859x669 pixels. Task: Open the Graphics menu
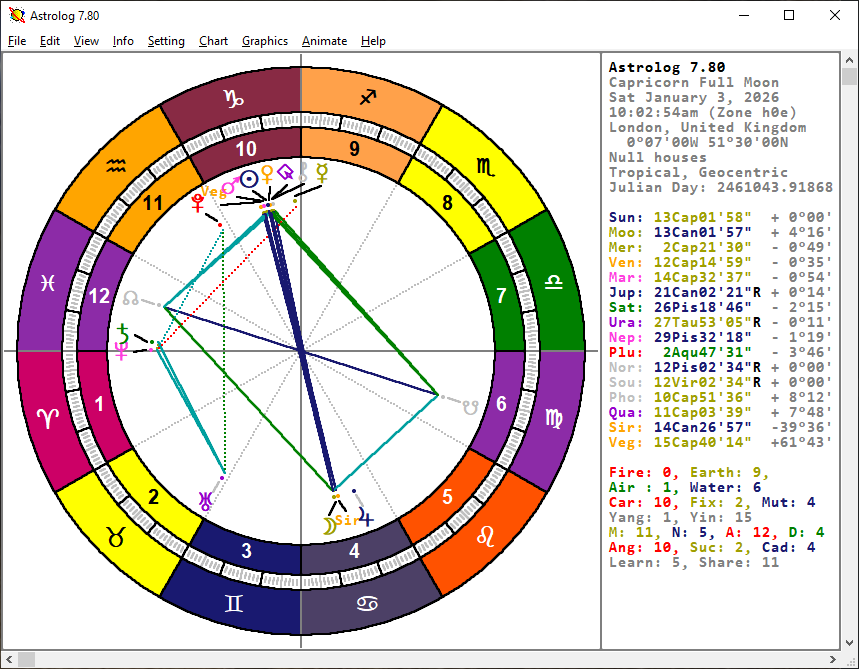265,41
